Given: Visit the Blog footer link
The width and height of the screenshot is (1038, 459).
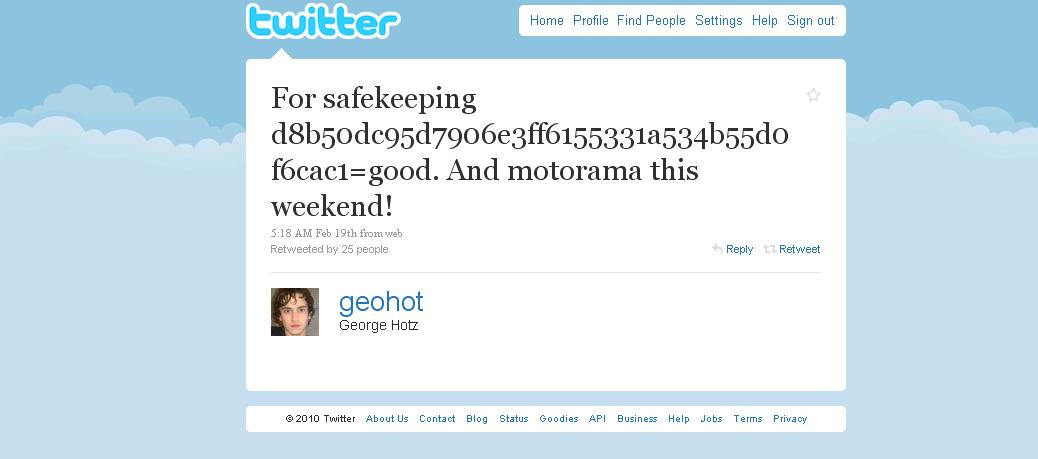Looking at the screenshot, I should coord(477,419).
